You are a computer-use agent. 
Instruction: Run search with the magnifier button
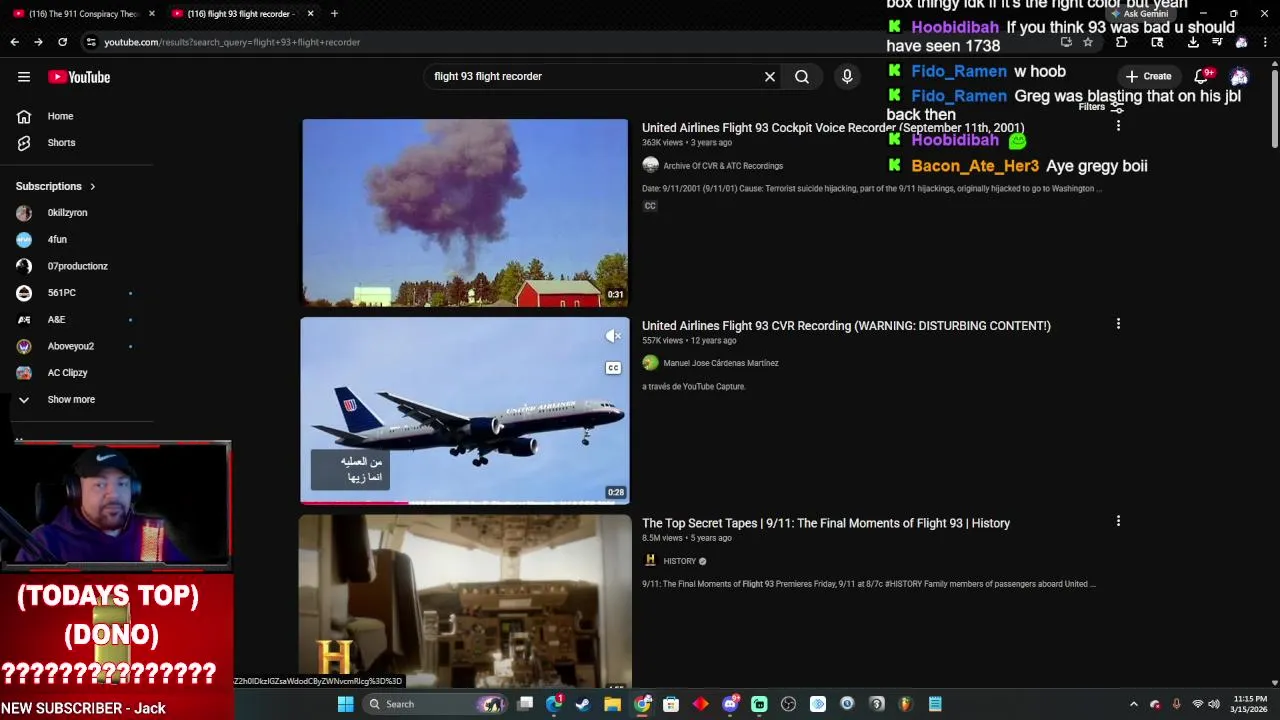pos(802,76)
